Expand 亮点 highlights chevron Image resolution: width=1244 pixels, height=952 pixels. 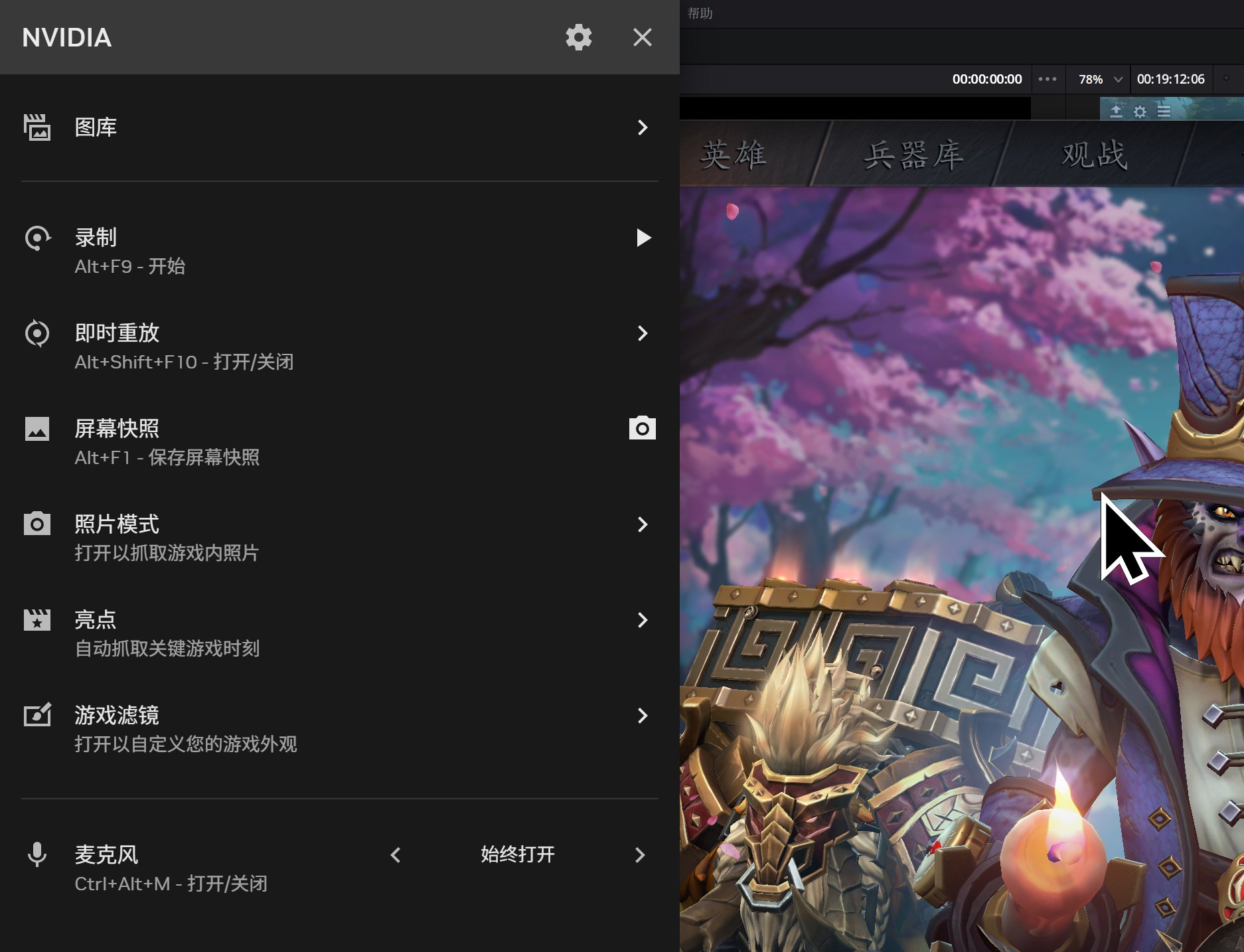(642, 620)
